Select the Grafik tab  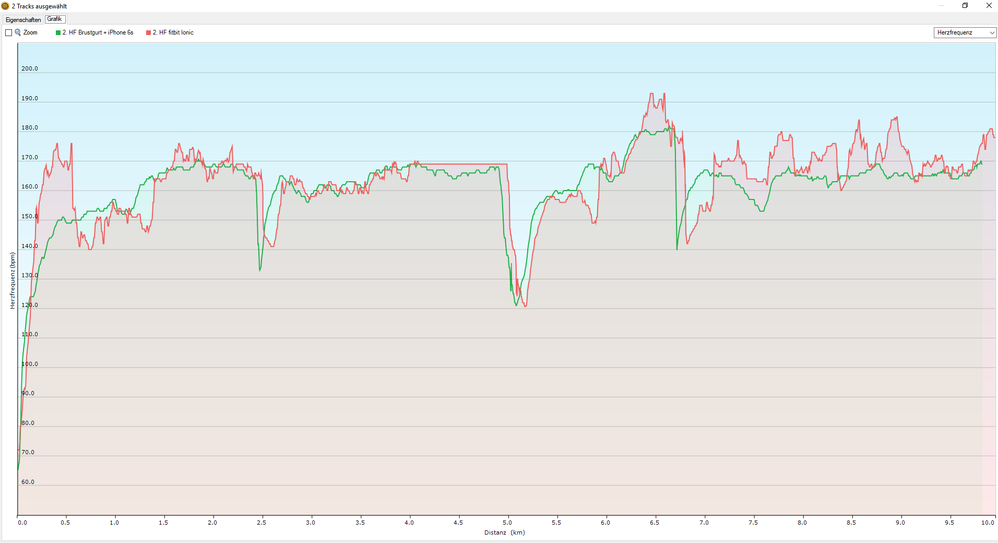click(x=55, y=19)
